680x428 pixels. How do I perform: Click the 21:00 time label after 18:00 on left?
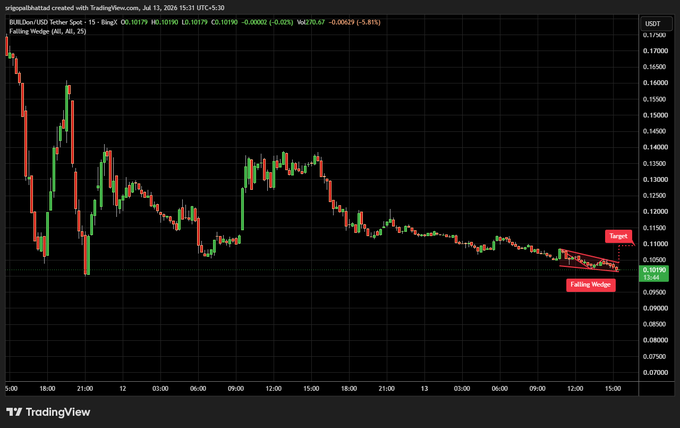point(85,389)
